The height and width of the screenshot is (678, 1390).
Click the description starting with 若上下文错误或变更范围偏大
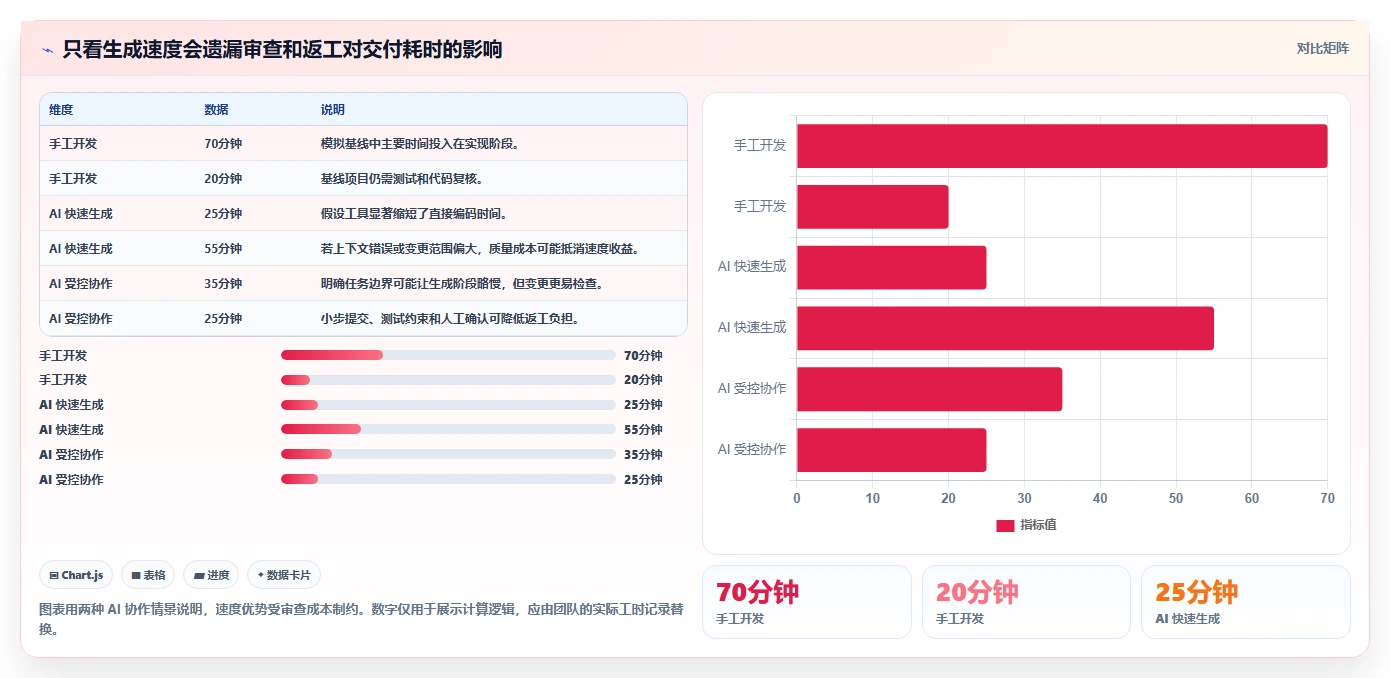480,249
